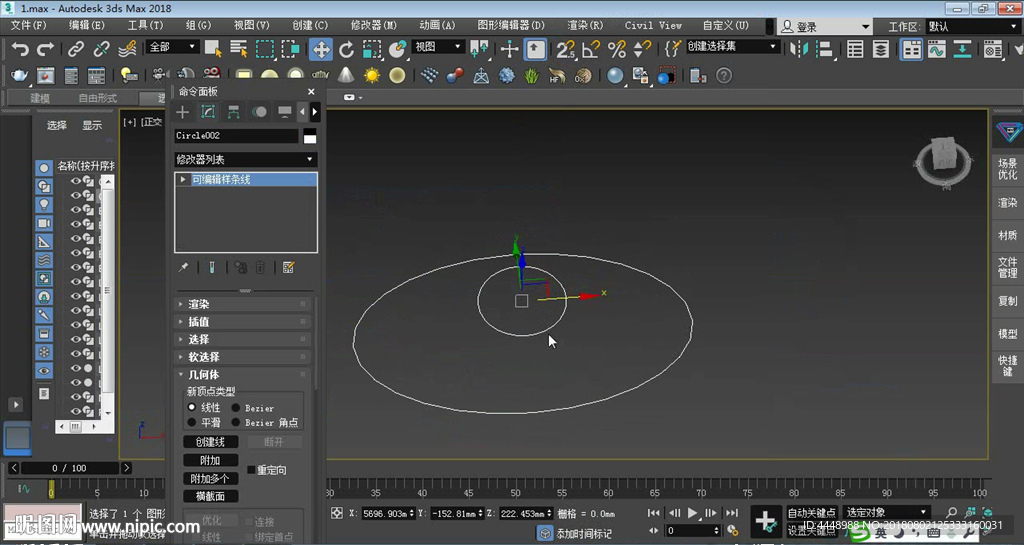The image size is (1024, 545).
Task: Toggle visibility eye of first scene item
Action: (76, 181)
